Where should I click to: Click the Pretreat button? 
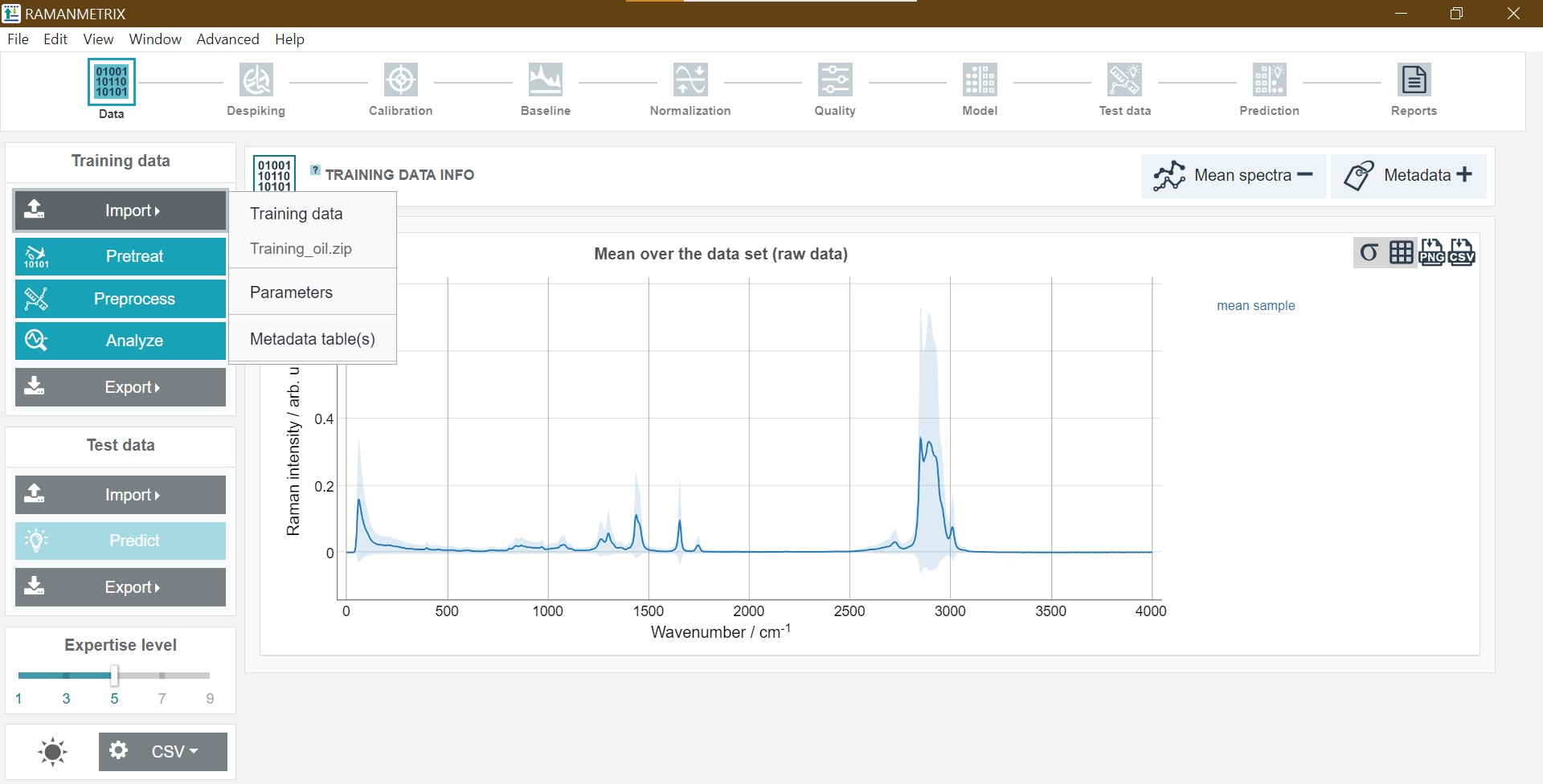[x=121, y=256]
